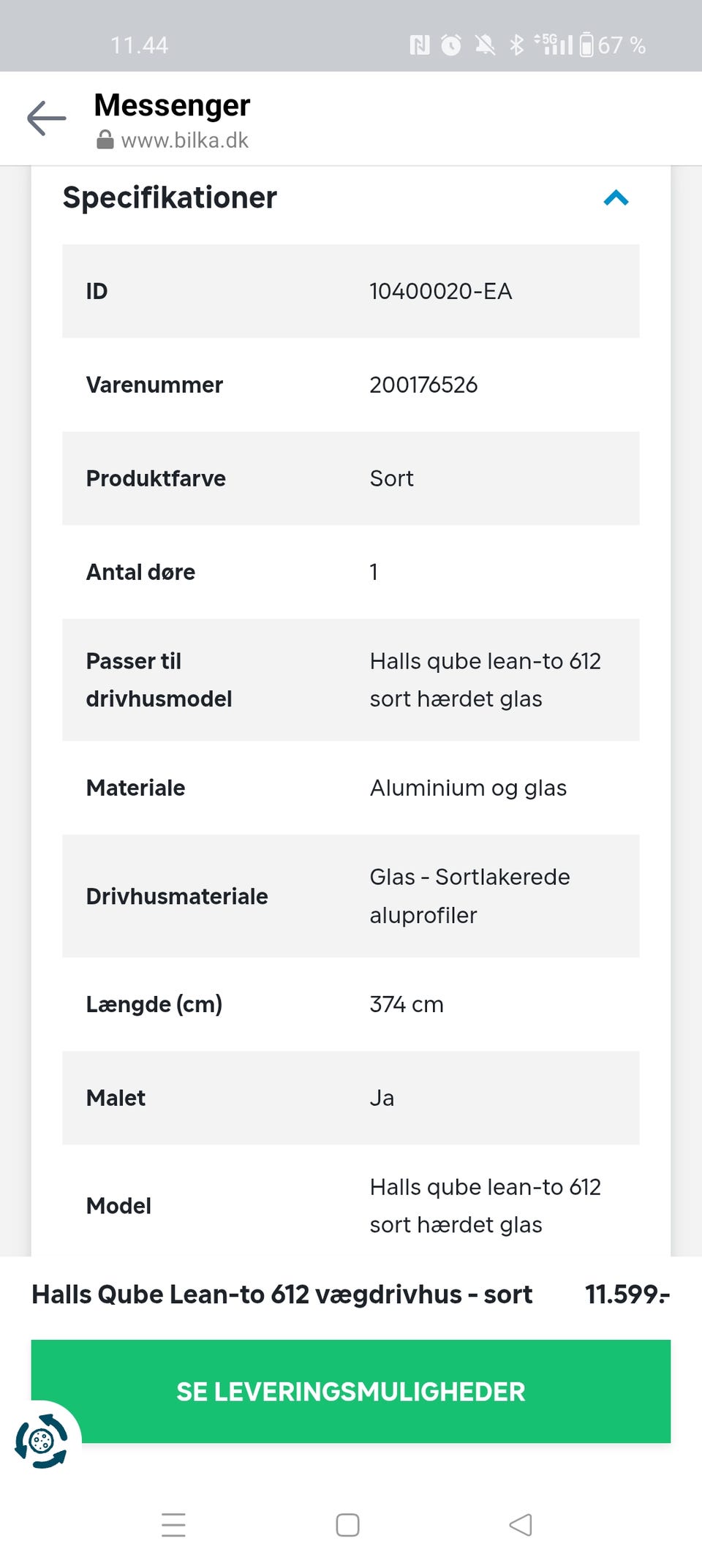This screenshot has width=702, height=1568.
Task: Open the cookie consent settings icon
Action: click(42, 1441)
